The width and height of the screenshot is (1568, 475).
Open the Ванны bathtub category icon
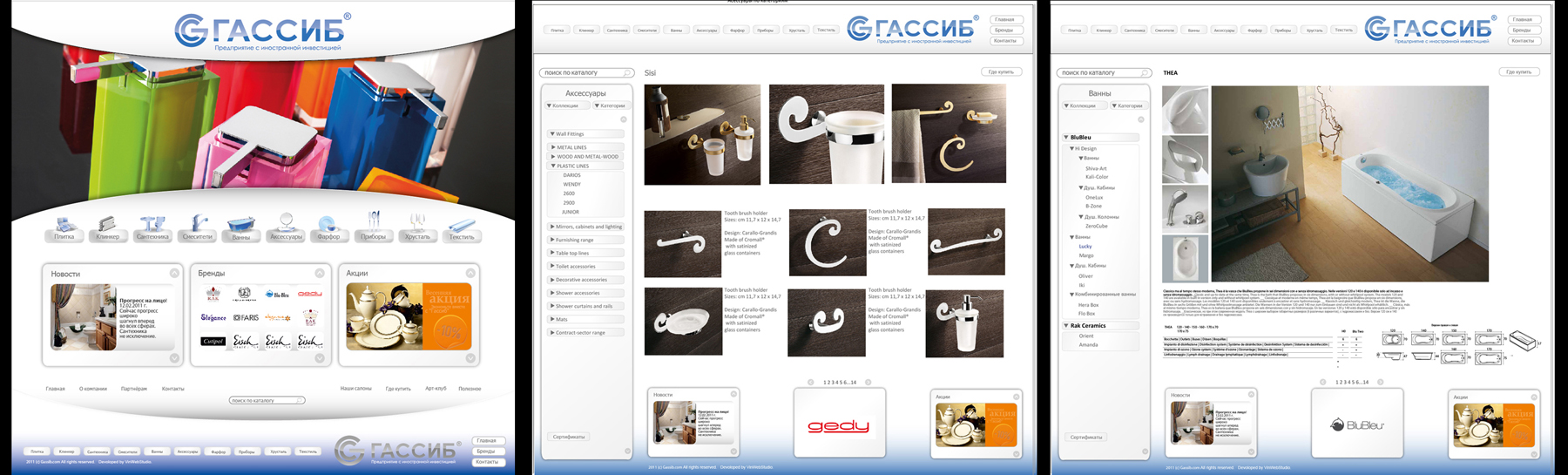[x=241, y=227]
